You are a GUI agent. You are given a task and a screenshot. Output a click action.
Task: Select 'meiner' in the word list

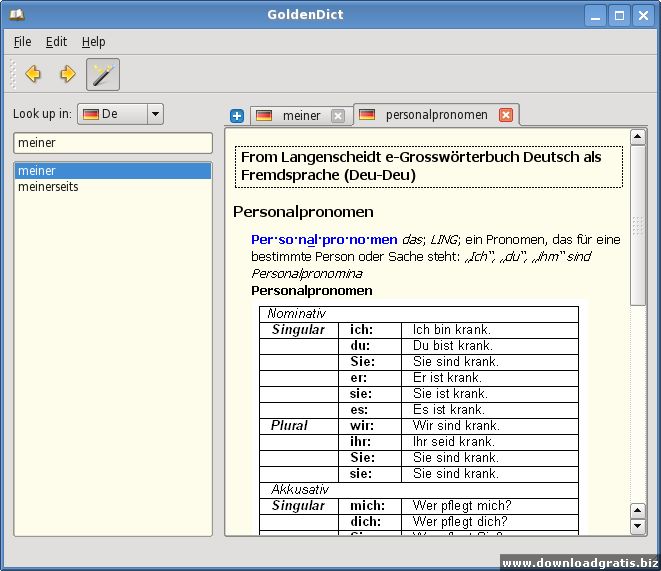[x=113, y=171]
